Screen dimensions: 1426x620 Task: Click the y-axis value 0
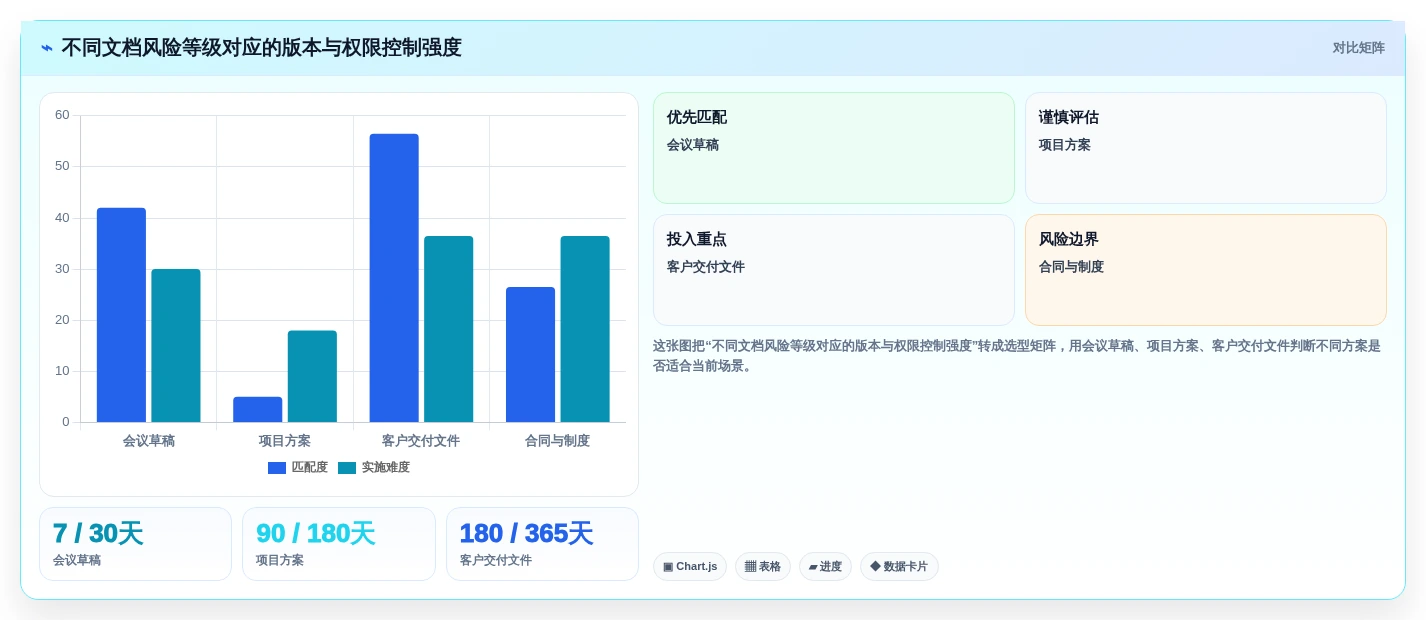point(66,422)
